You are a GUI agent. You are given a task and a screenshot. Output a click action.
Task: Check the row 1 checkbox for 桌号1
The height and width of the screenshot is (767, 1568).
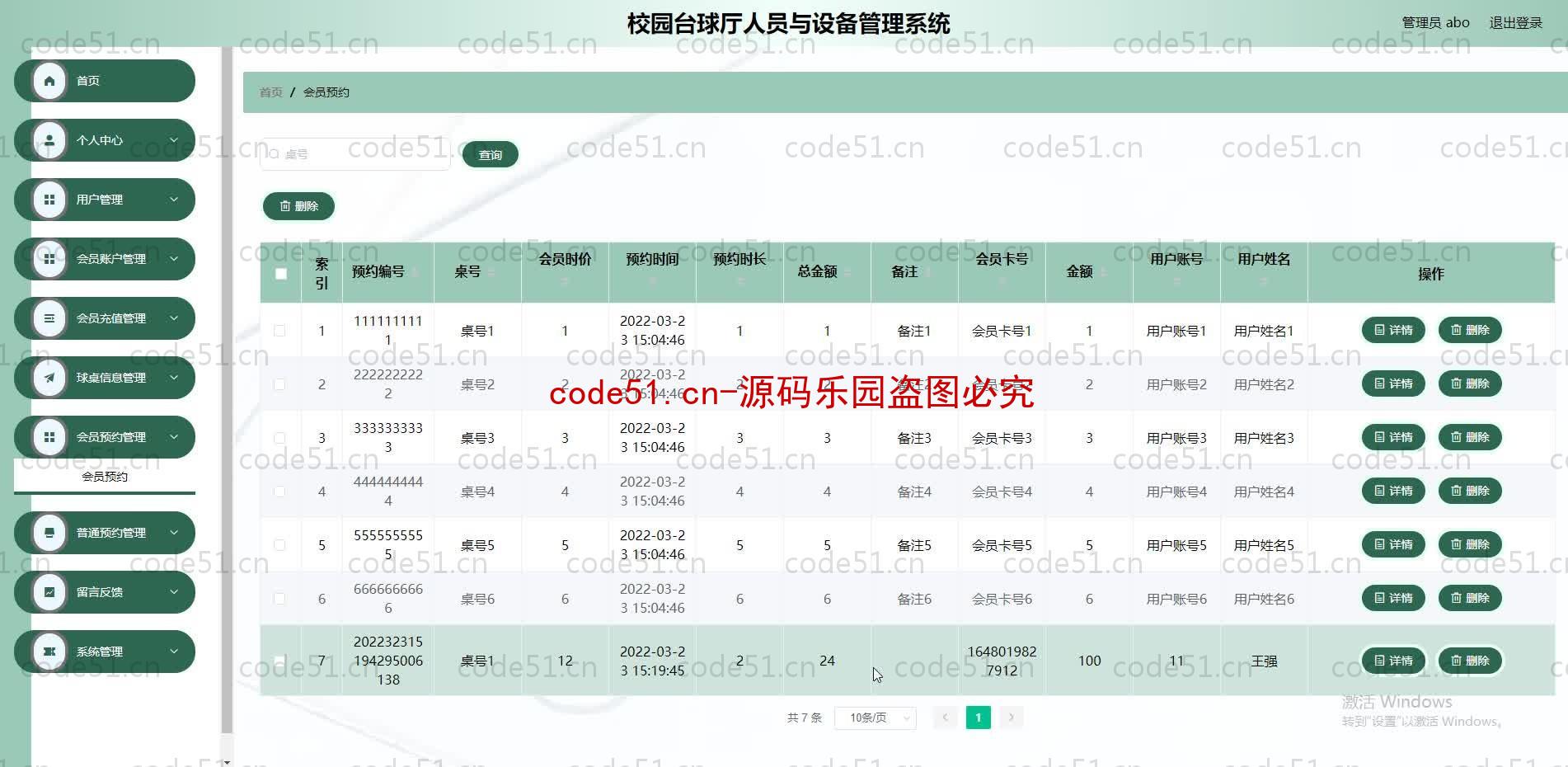coord(279,331)
